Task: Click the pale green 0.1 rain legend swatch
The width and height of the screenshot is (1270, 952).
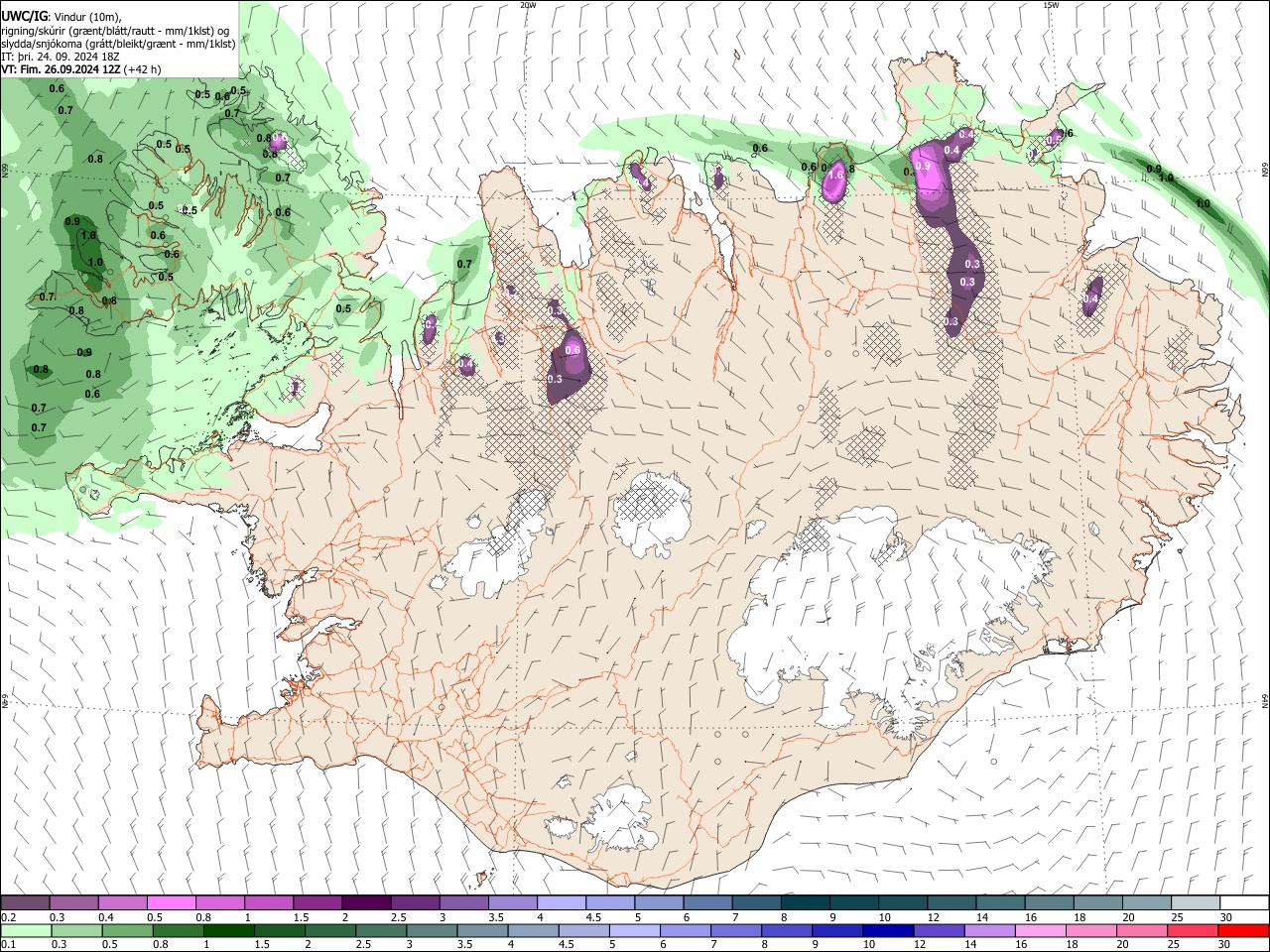Action: 26,931
